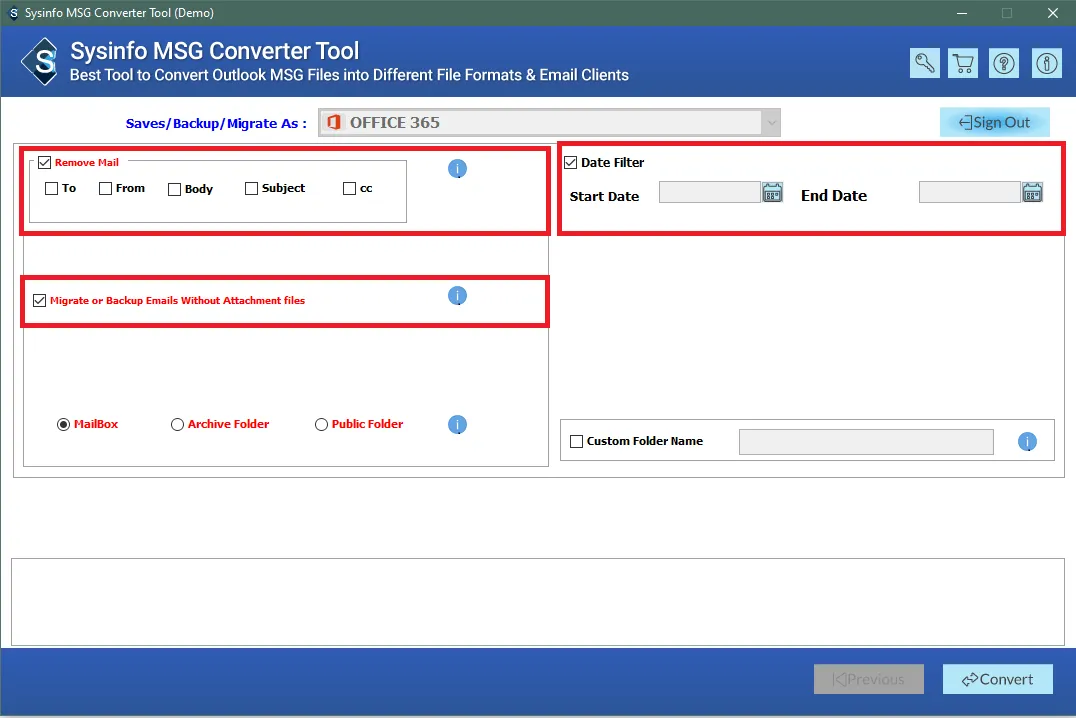Uncheck the Date Filter checkbox
This screenshot has width=1076, height=718.
(571, 163)
